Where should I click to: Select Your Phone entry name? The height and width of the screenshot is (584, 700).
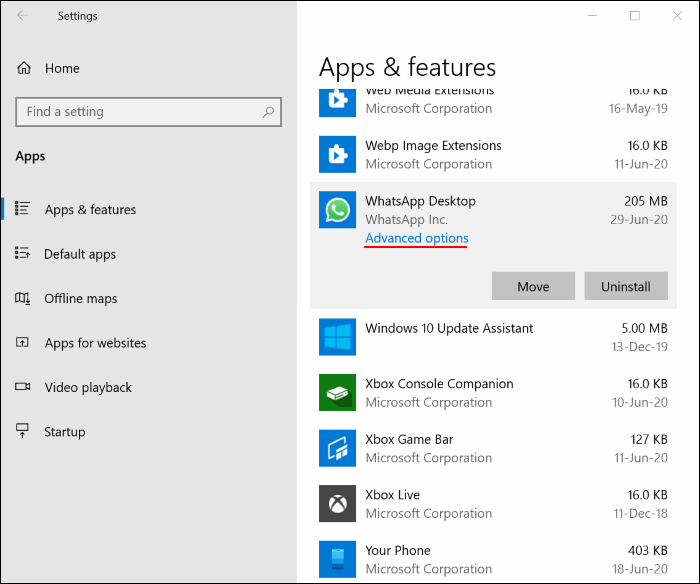tap(398, 551)
